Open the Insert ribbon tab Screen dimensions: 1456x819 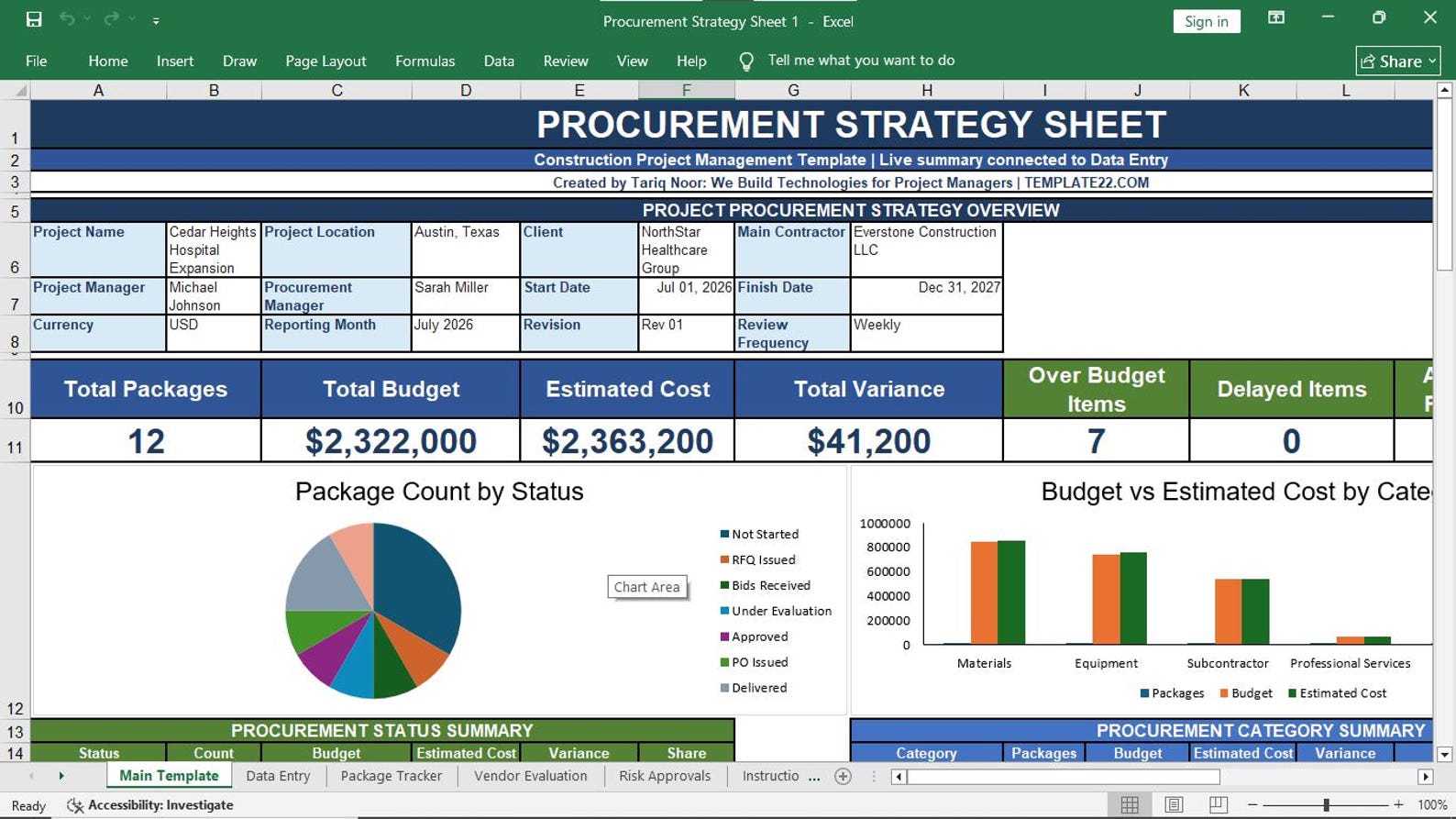coord(175,61)
